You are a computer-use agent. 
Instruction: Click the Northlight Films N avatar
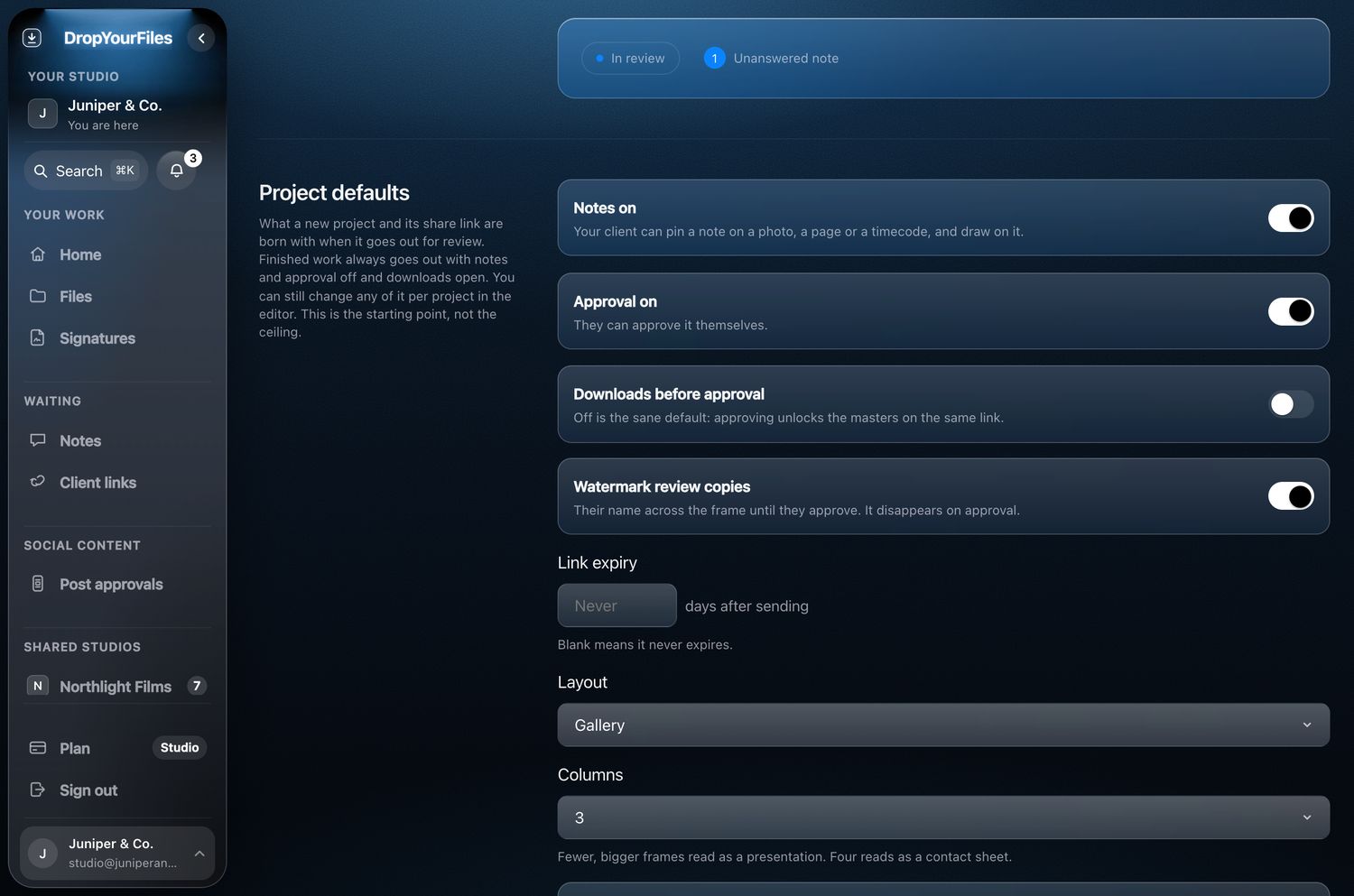[38, 686]
